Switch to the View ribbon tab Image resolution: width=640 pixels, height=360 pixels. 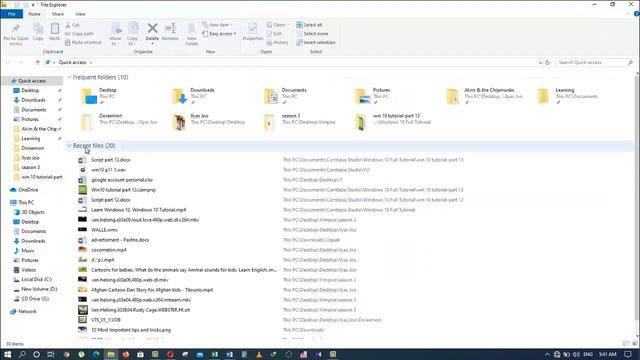pyautogui.click(x=80, y=14)
